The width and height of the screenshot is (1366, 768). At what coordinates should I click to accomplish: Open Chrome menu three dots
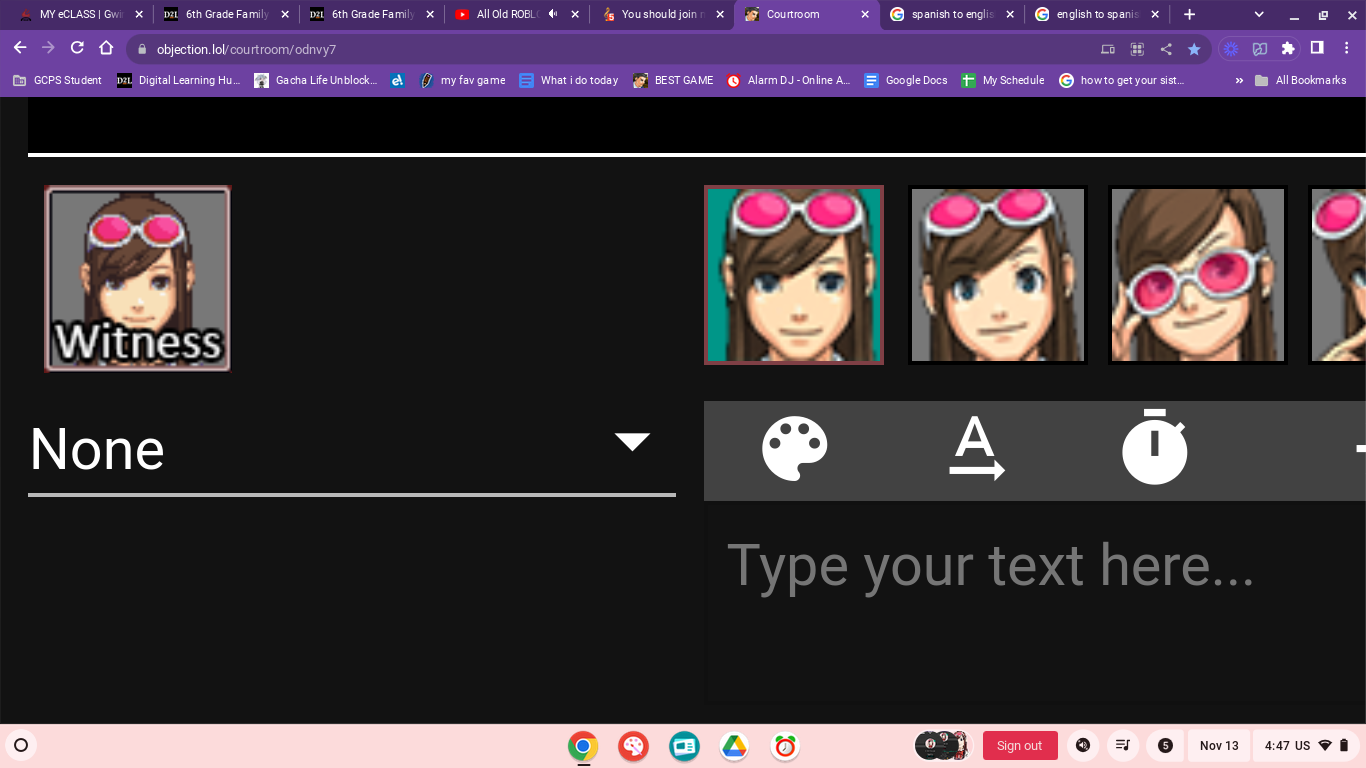pyautogui.click(x=1346, y=48)
